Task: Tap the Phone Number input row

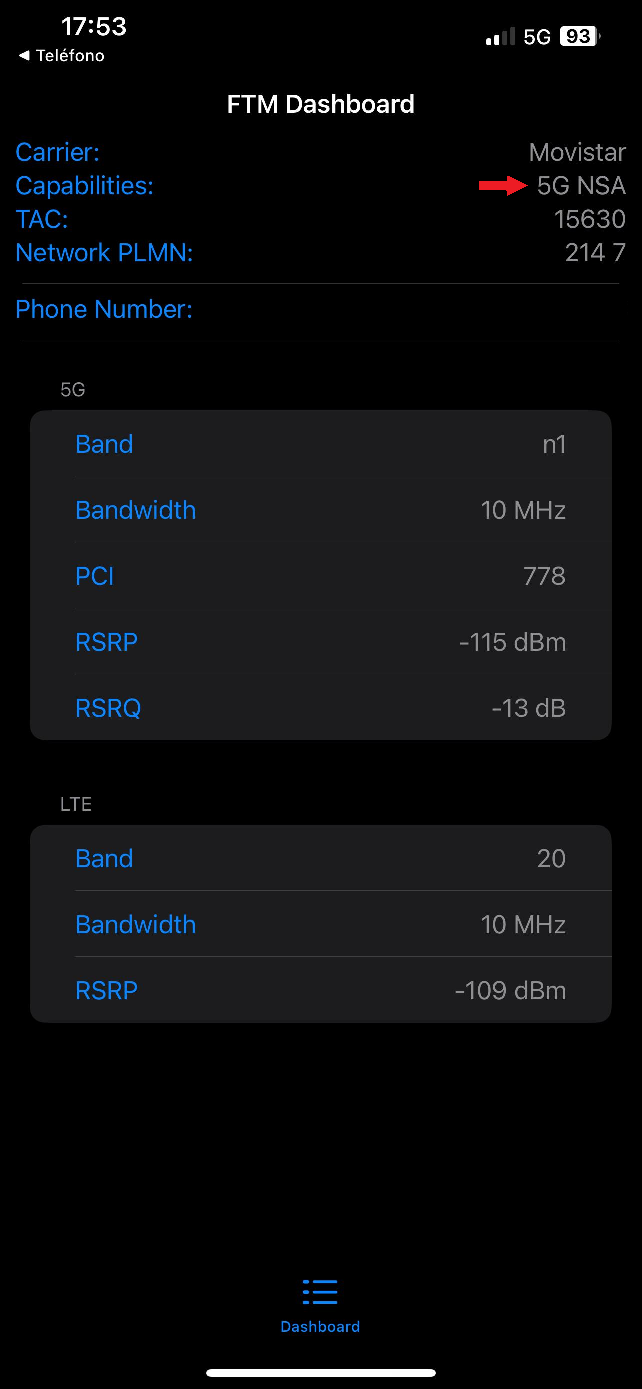Action: click(x=320, y=309)
